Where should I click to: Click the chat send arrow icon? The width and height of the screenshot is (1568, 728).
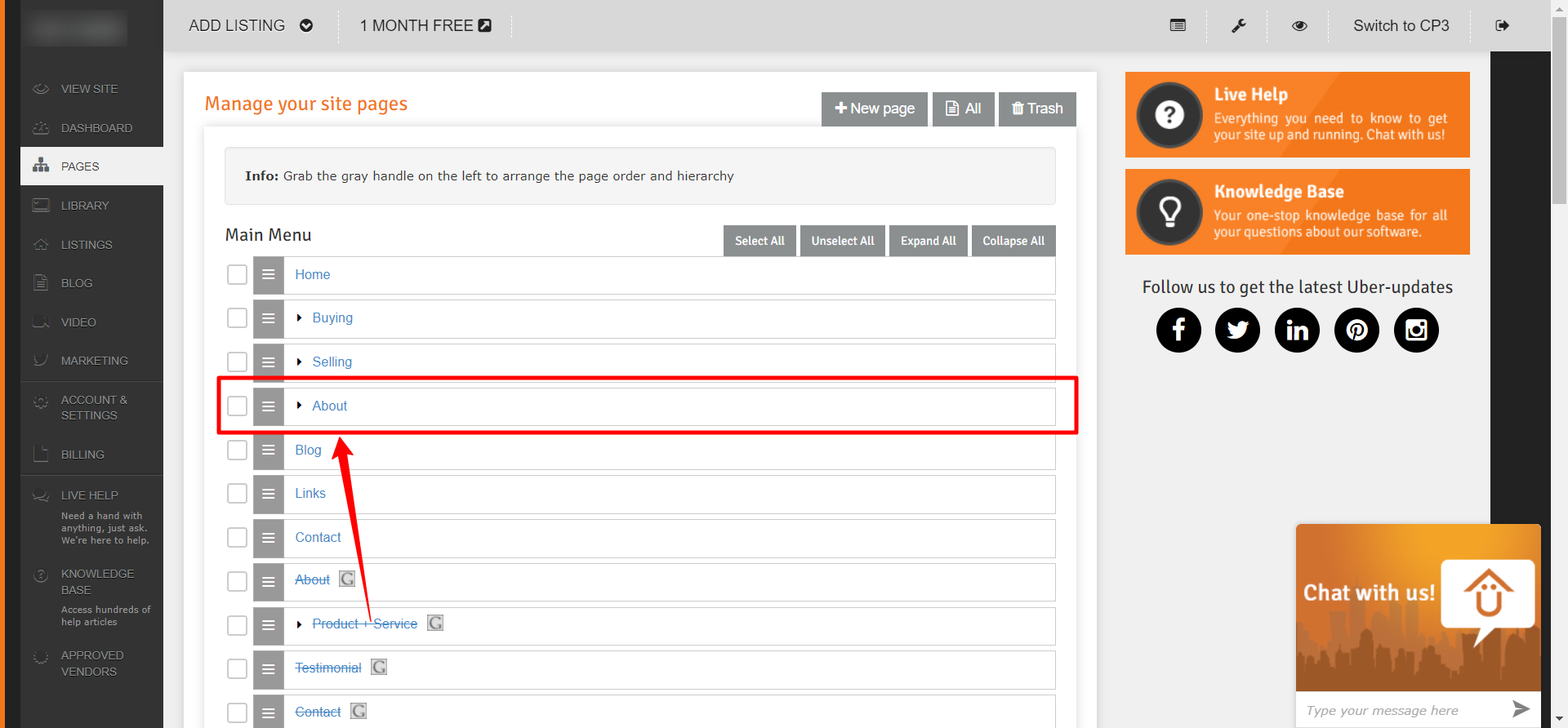pos(1520,709)
